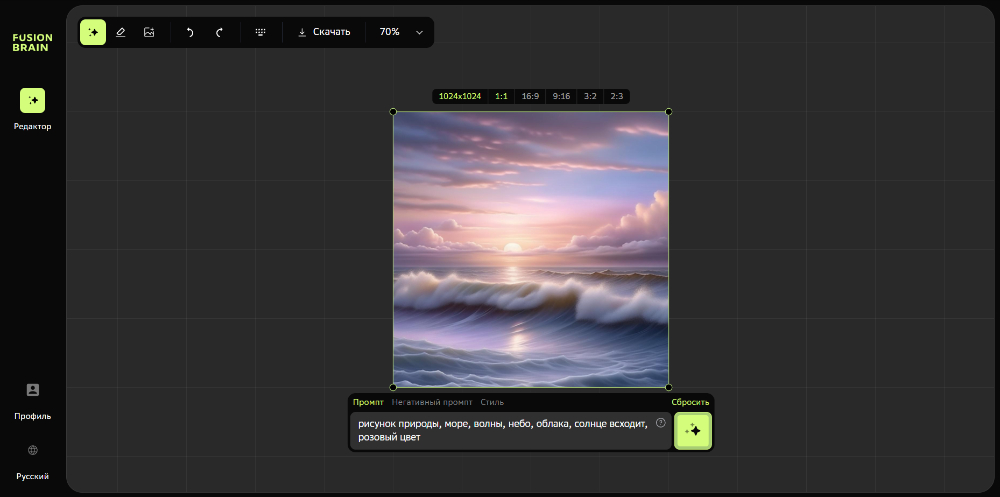
Task: Switch to the Негативный промпт tab
Action: coord(432,402)
